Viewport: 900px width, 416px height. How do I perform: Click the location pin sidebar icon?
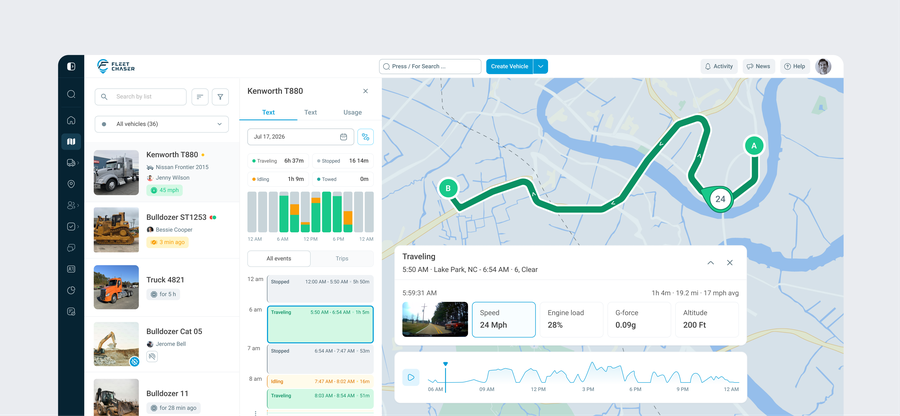coord(71,184)
